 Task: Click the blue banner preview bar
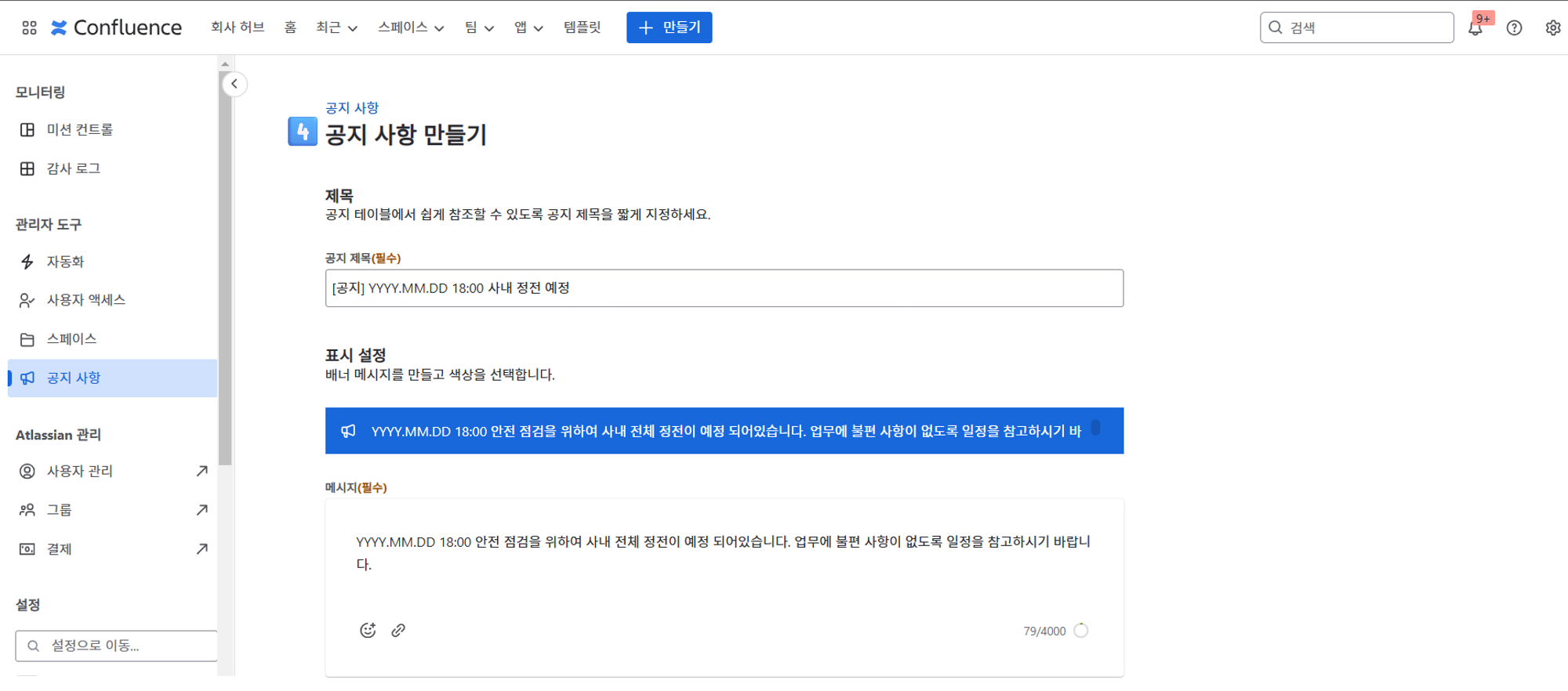724,431
